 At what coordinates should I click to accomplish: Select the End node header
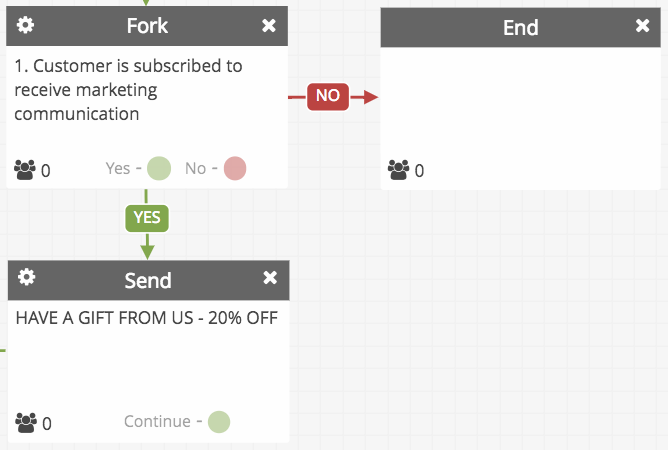521,27
